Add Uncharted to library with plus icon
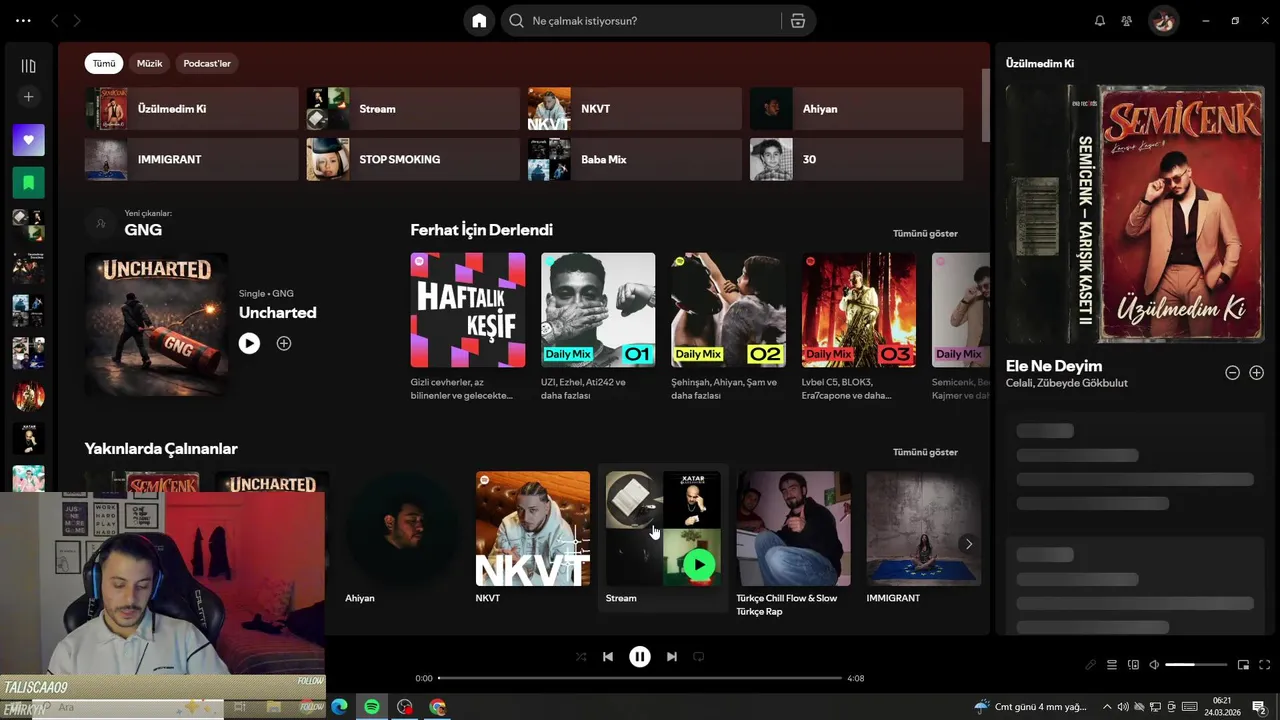 284,343
